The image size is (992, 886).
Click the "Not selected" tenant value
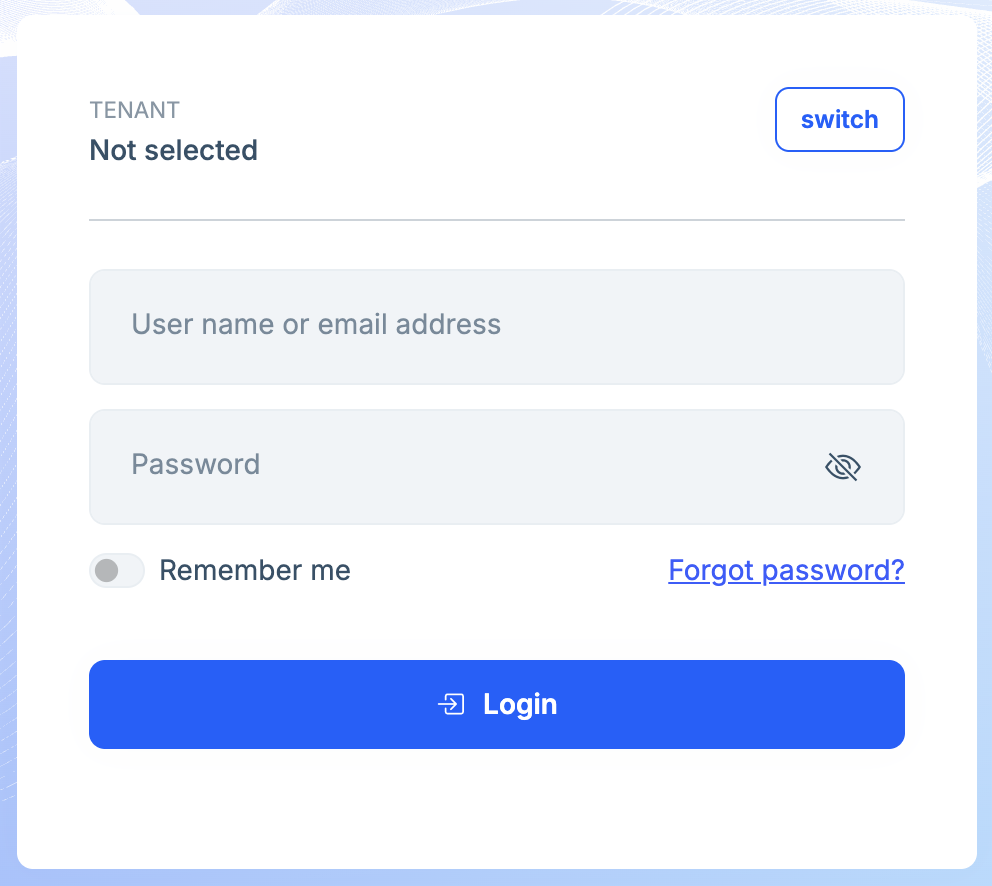(x=174, y=150)
